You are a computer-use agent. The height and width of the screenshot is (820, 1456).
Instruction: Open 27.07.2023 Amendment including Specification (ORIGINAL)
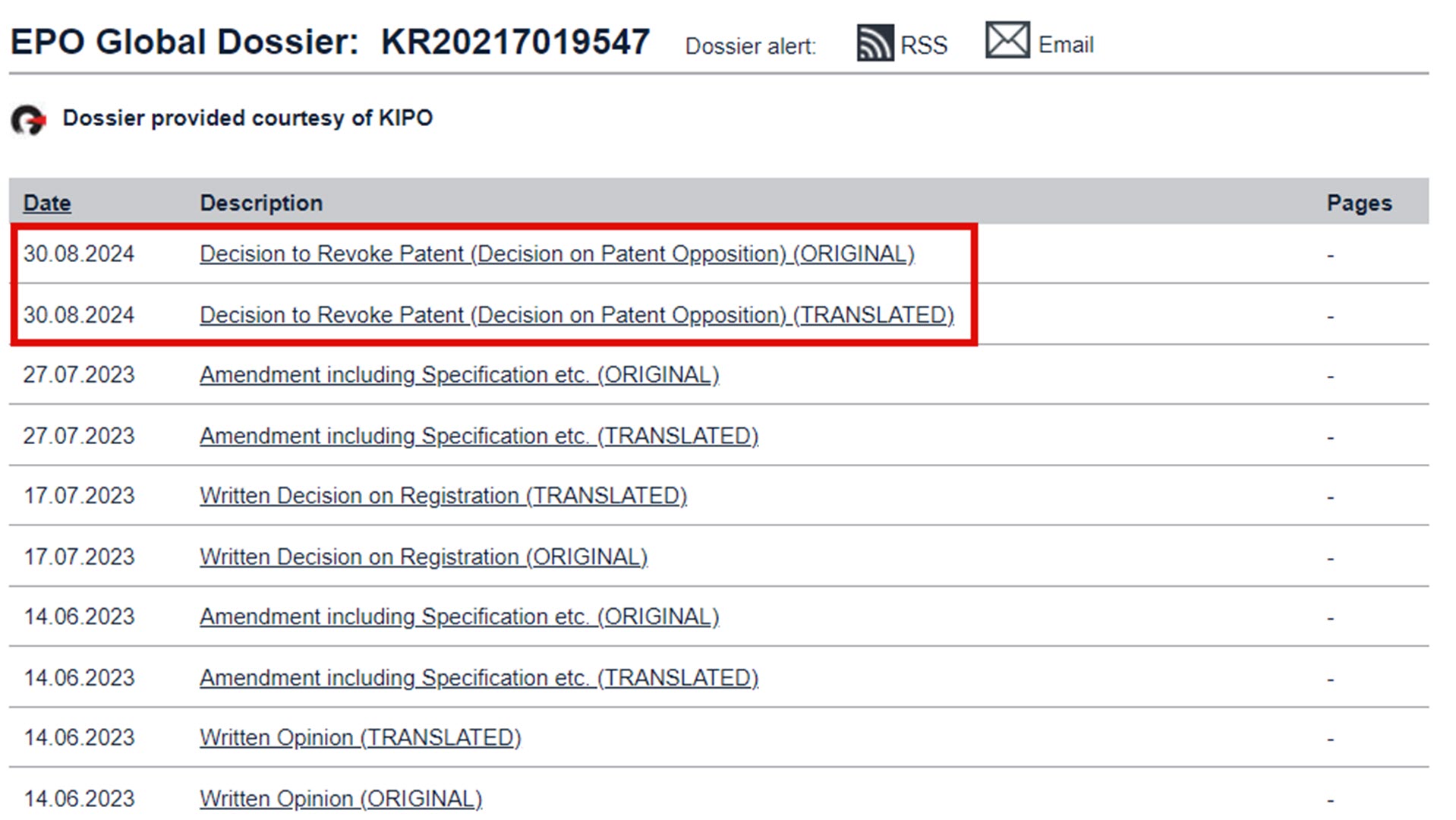(459, 375)
